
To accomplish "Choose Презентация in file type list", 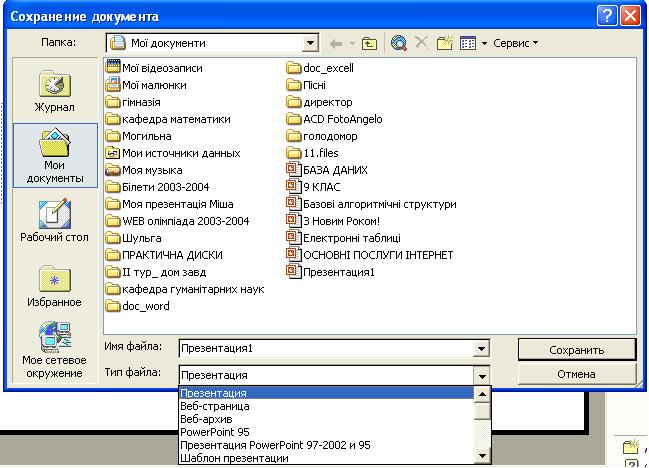I will [x=327, y=393].
